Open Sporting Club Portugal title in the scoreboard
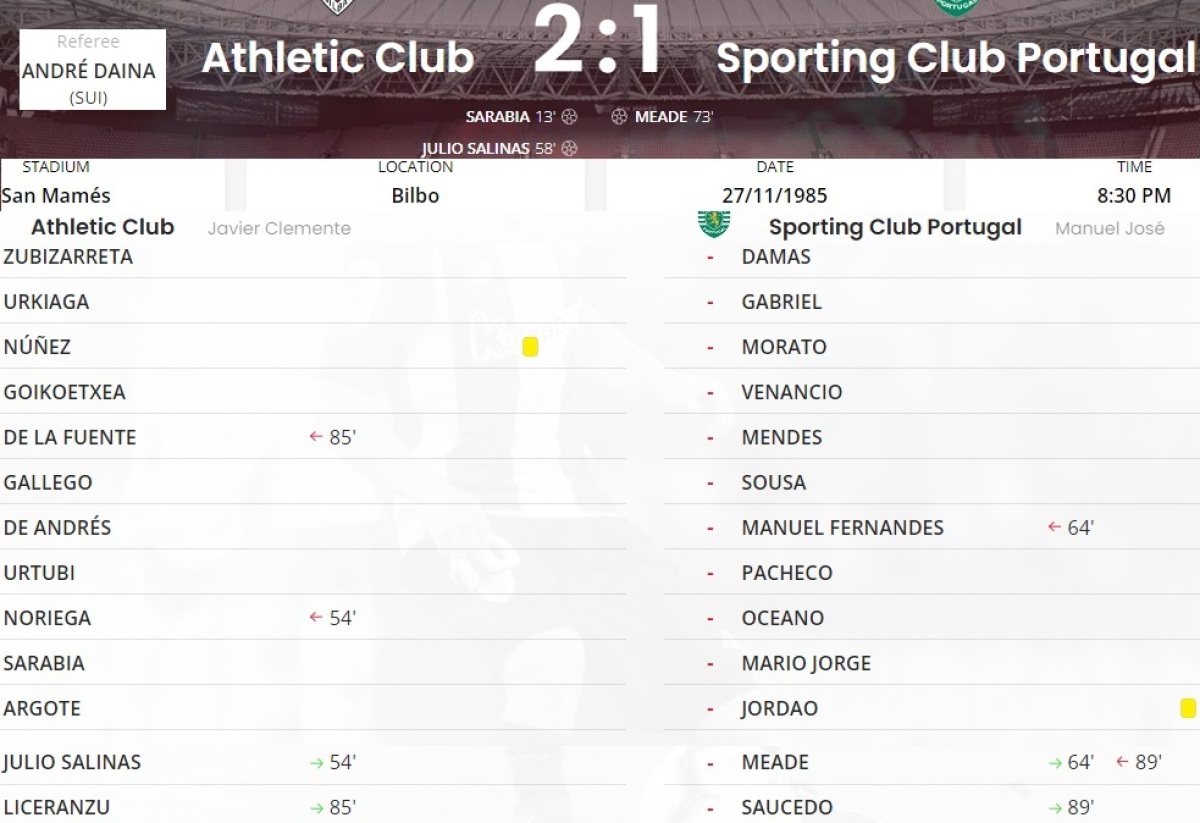The image size is (1200, 823). point(955,58)
